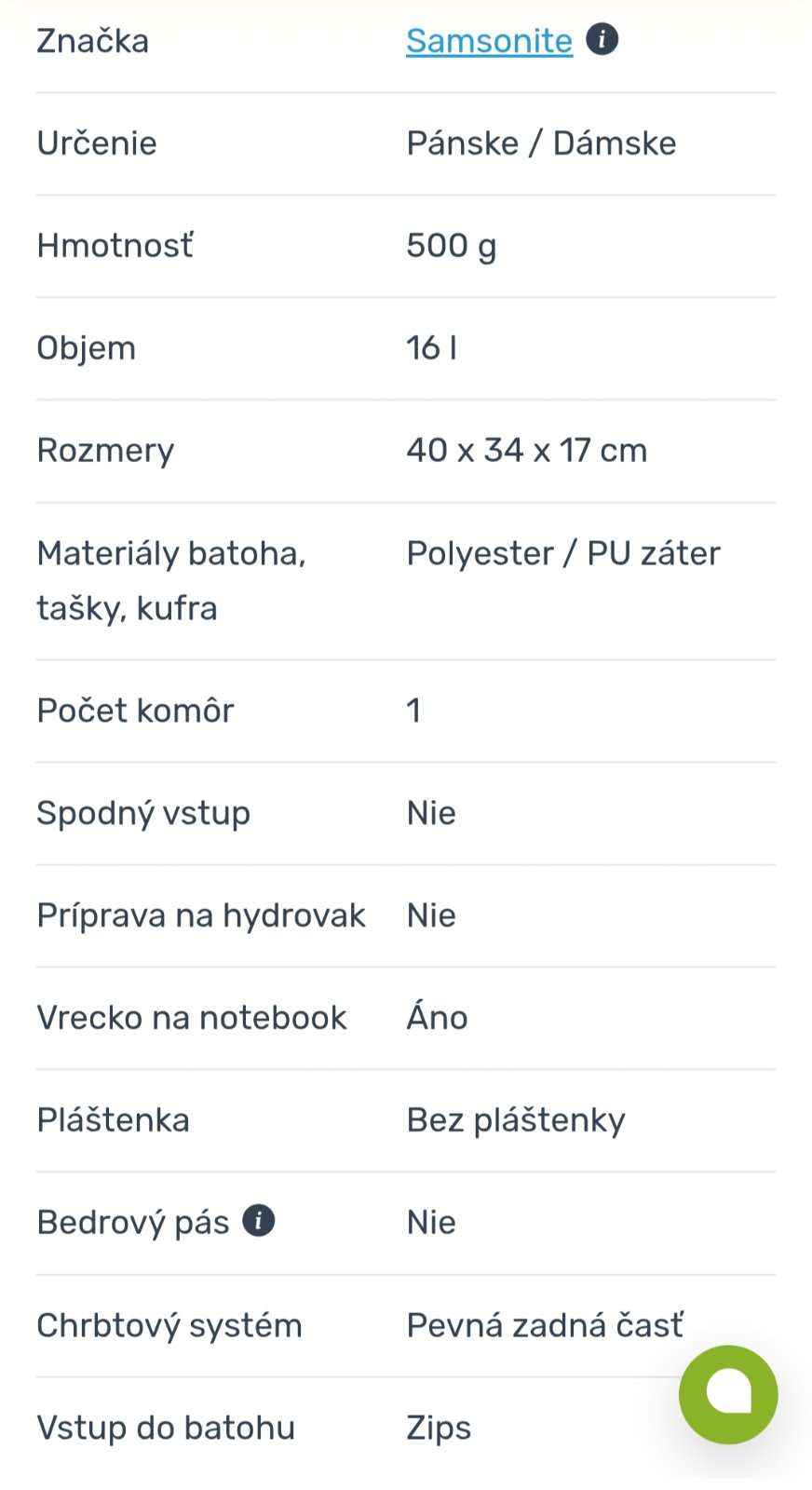
Task: Click the Pevná zadná časť value
Action: pos(545,1325)
